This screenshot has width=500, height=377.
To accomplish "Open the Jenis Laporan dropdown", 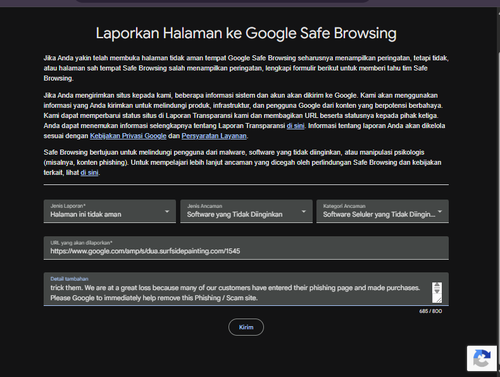I will (x=110, y=211).
